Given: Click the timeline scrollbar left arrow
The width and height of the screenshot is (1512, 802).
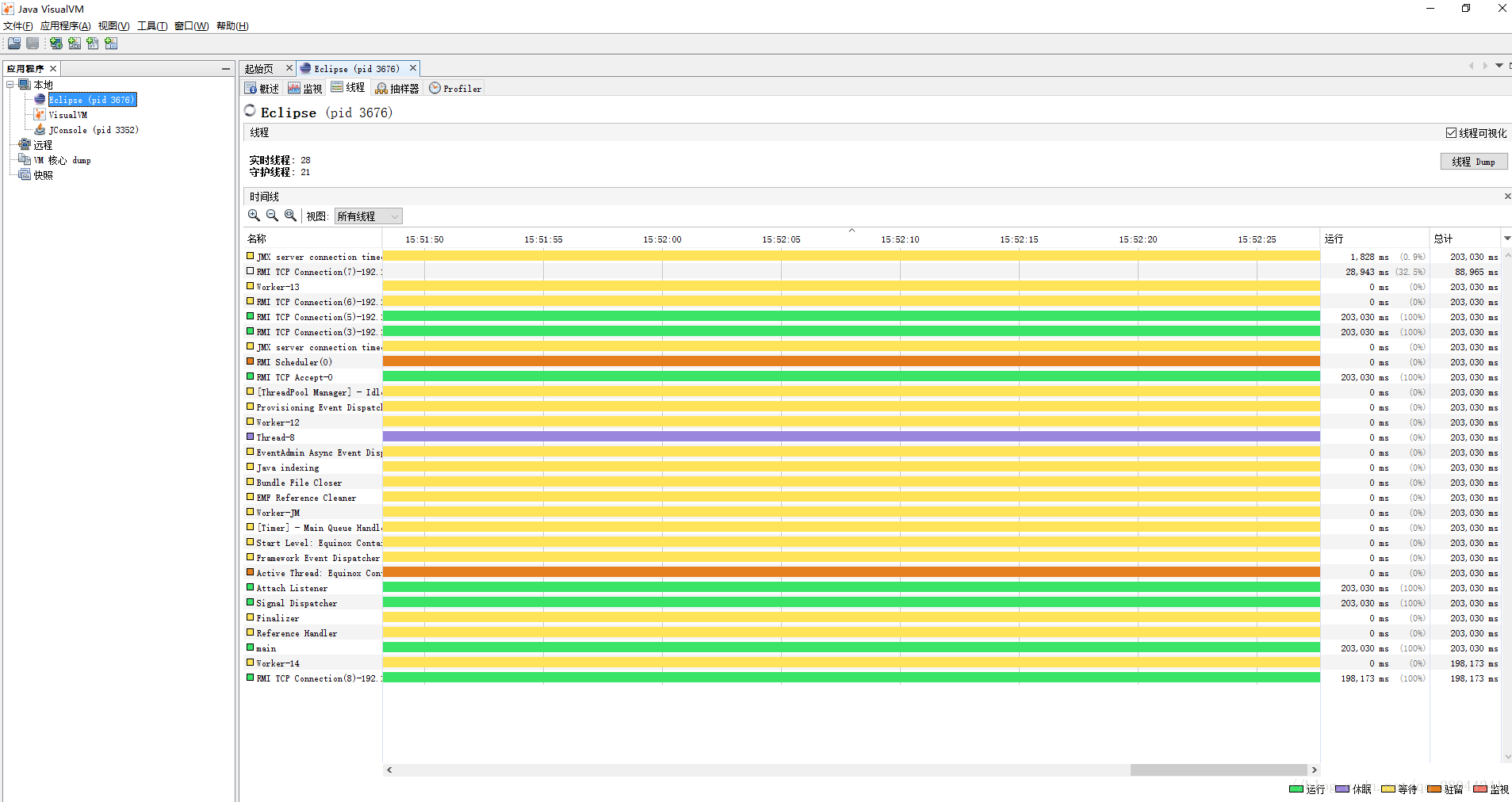Looking at the screenshot, I should coord(389,770).
